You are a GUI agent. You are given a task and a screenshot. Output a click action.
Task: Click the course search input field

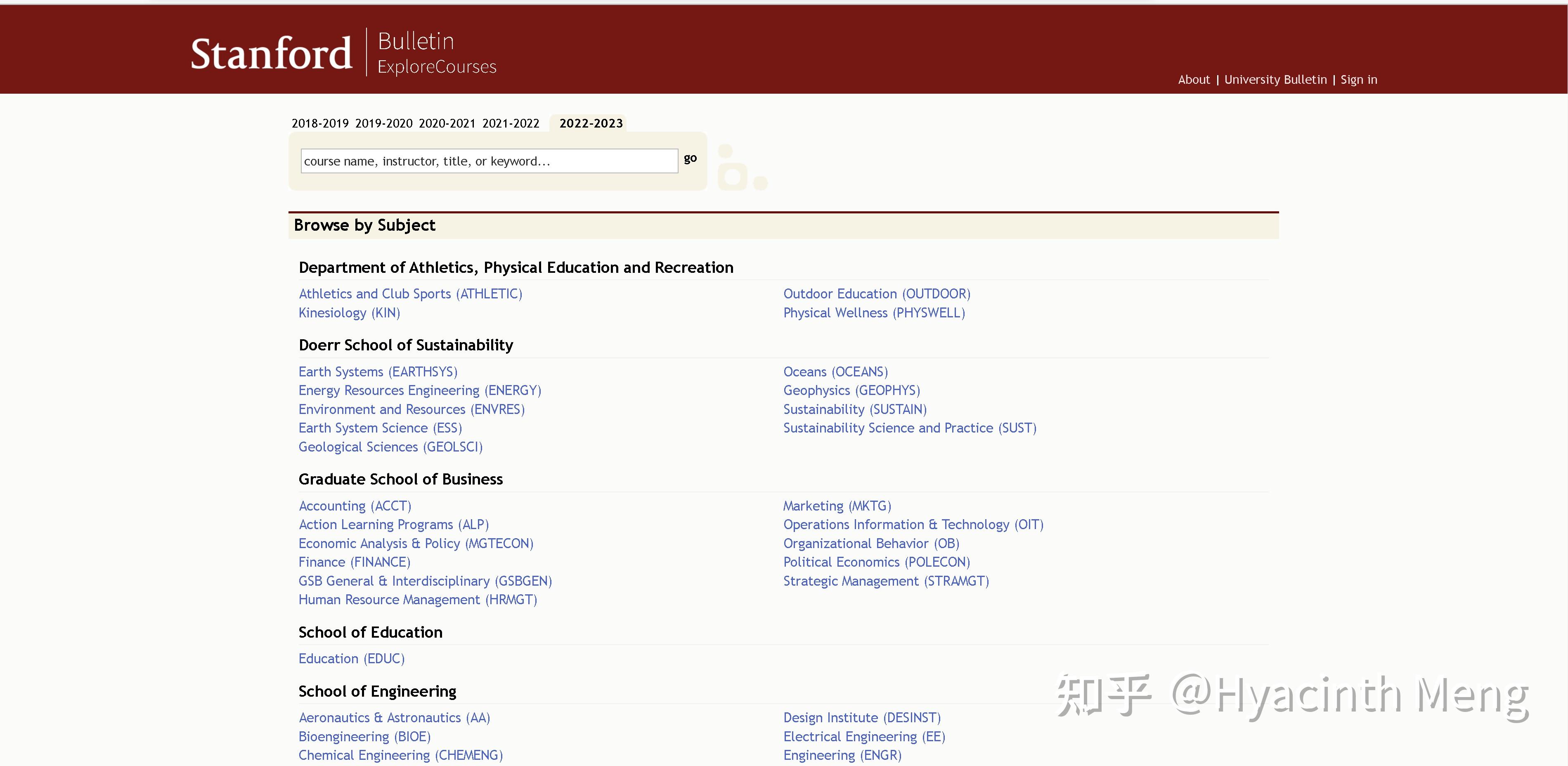click(489, 161)
